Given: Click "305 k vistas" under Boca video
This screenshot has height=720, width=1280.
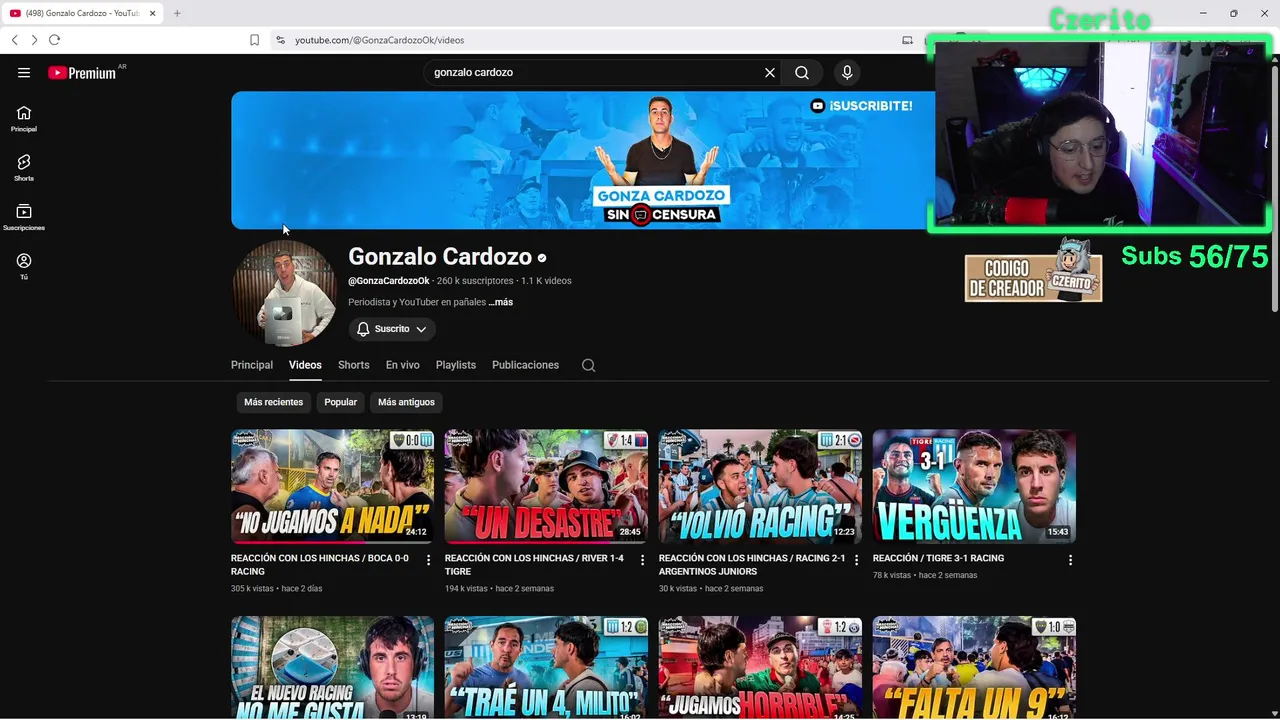Looking at the screenshot, I should [x=252, y=589].
